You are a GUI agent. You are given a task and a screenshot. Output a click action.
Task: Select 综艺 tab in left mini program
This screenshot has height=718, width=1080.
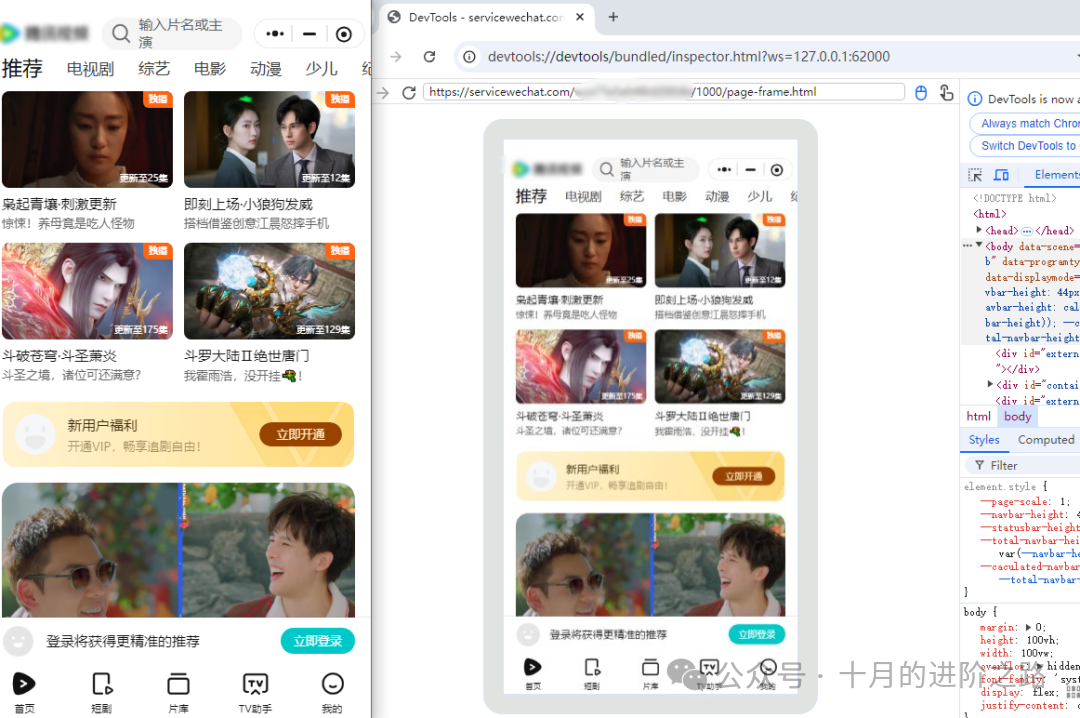pyautogui.click(x=154, y=69)
